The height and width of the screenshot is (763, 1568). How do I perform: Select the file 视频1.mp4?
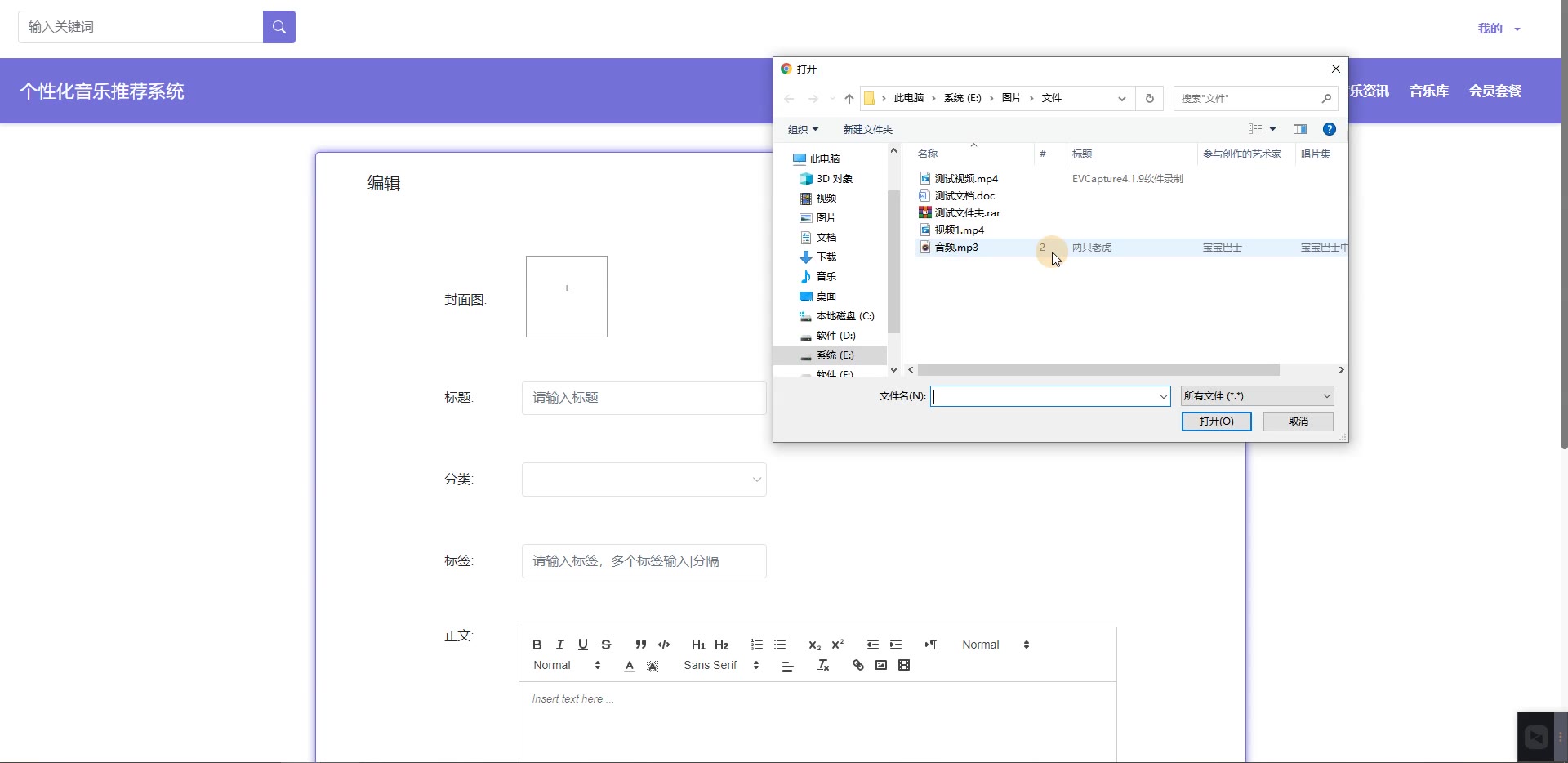click(960, 230)
